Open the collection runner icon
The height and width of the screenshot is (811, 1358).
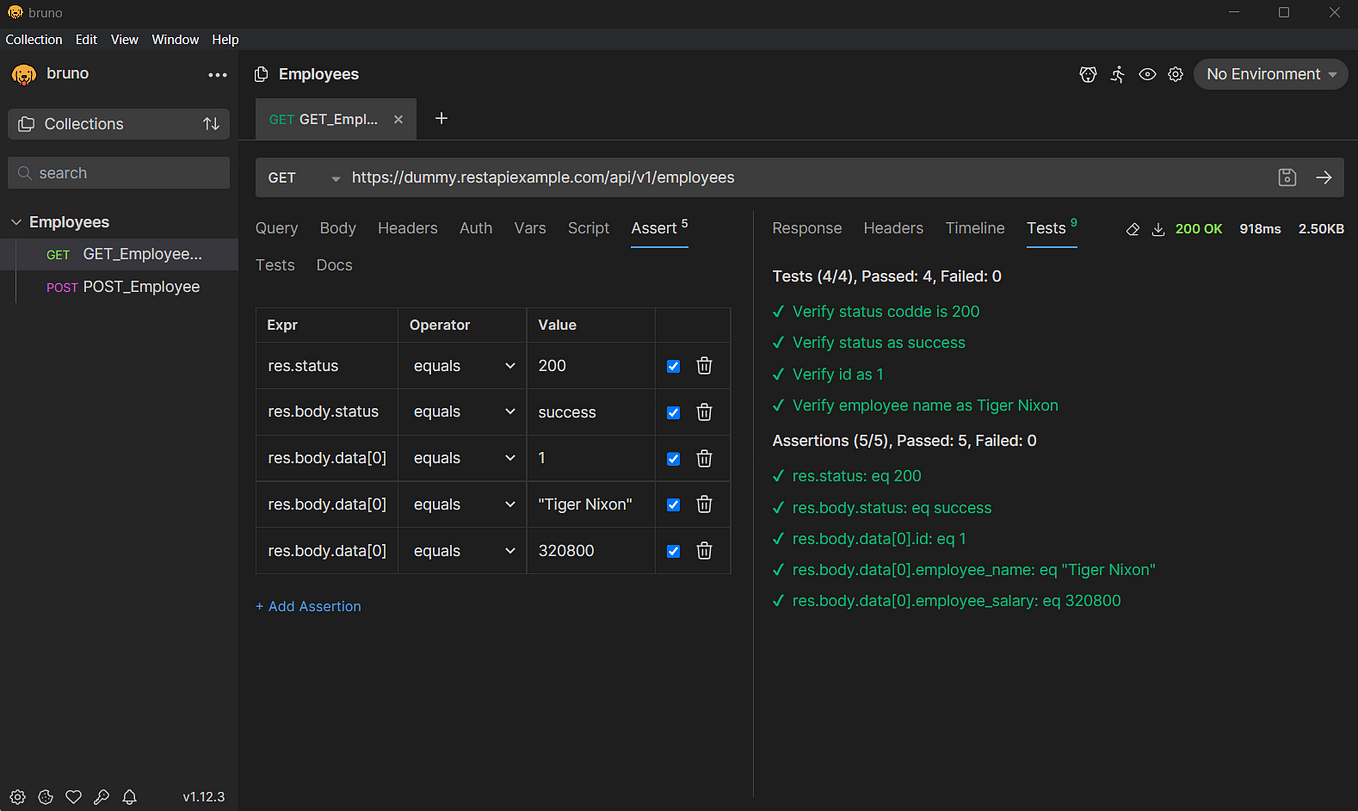click(1118, 74)
